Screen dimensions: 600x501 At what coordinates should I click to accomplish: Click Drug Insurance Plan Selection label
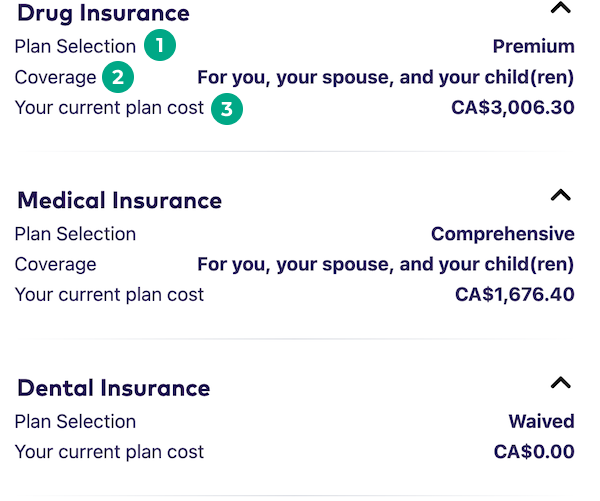(x=75, y=46)
